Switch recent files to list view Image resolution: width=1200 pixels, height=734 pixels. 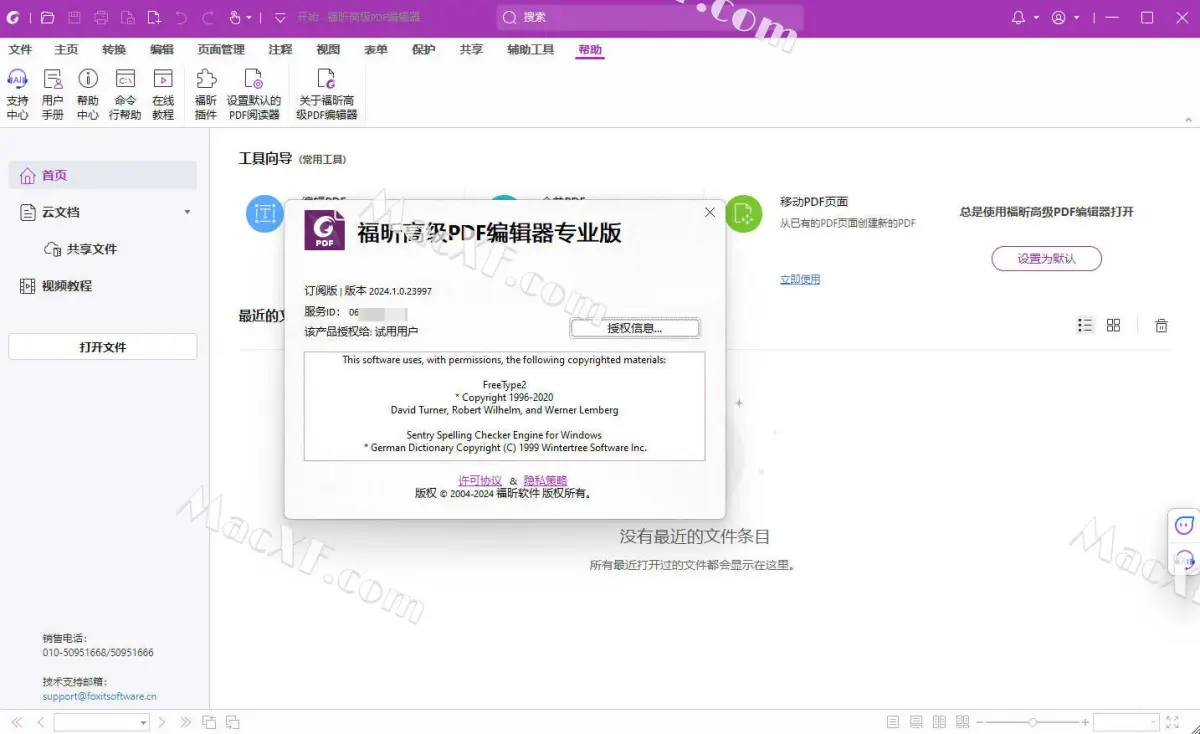[1085, 325]
